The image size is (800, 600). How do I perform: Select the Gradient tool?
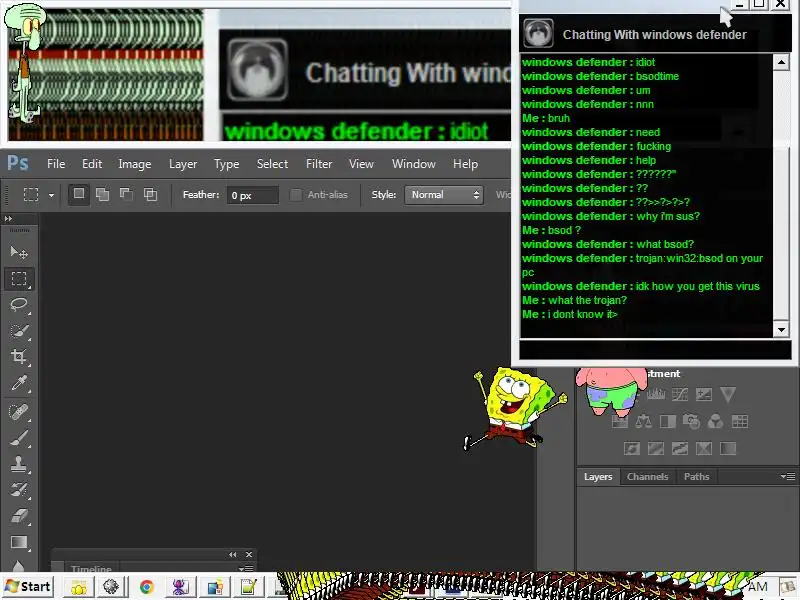pyautogui.click(x=19, y=542)
